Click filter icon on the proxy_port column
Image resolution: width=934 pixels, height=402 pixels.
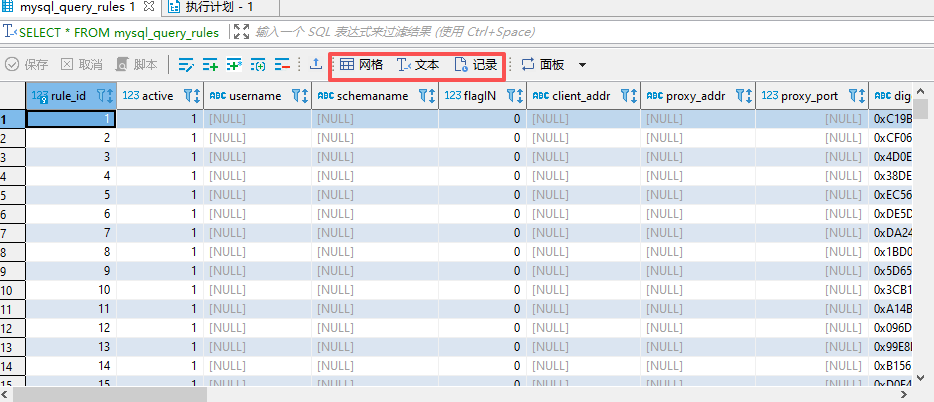(x=855, y=97)
